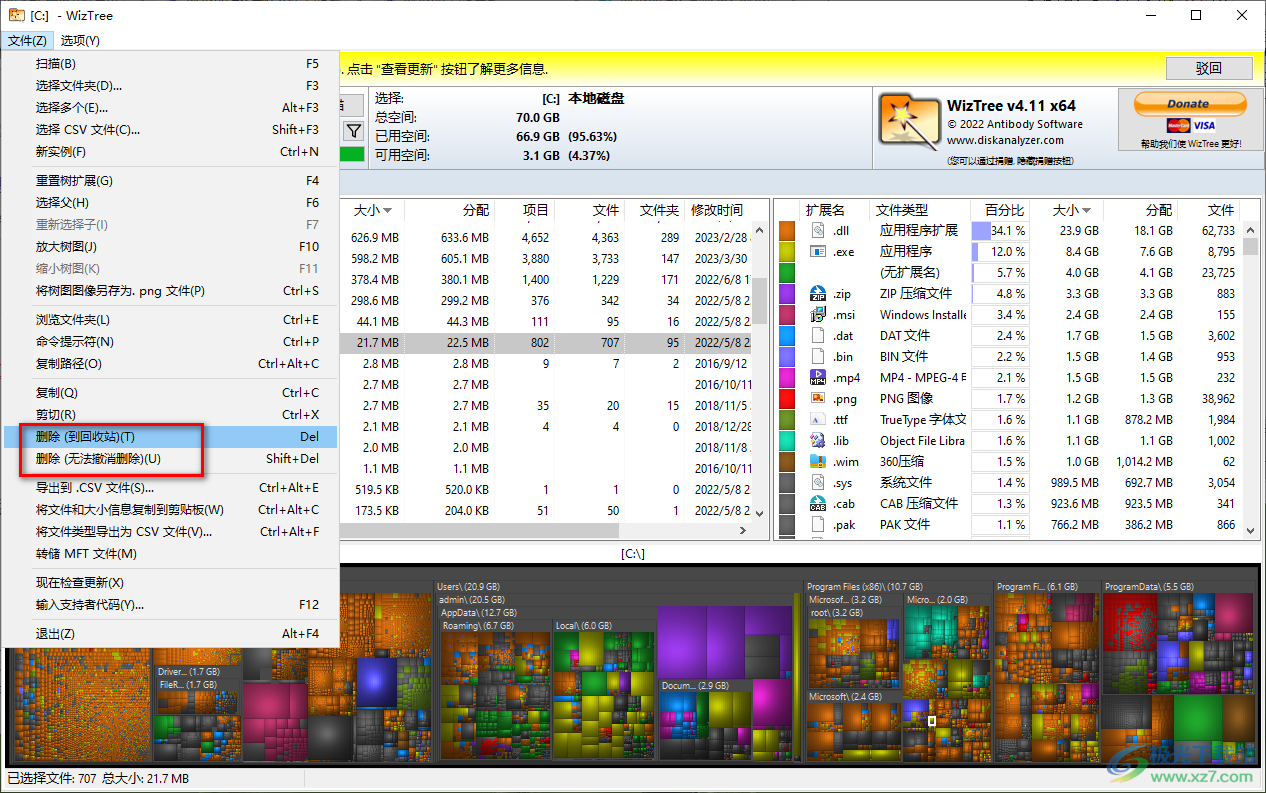
Task: Select the .cab archive icon
Action: 818,503
